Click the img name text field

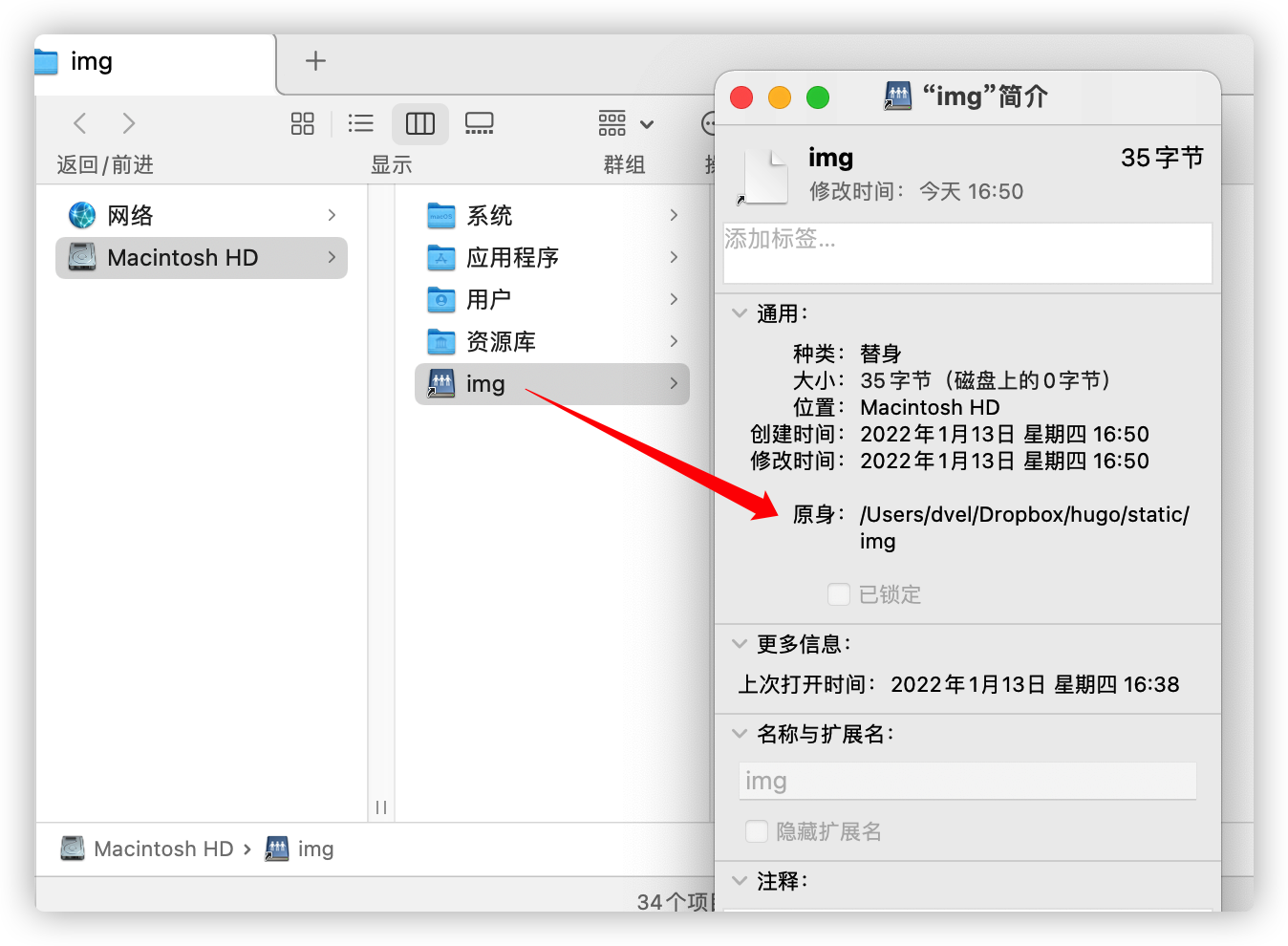[x=967, y=781]
